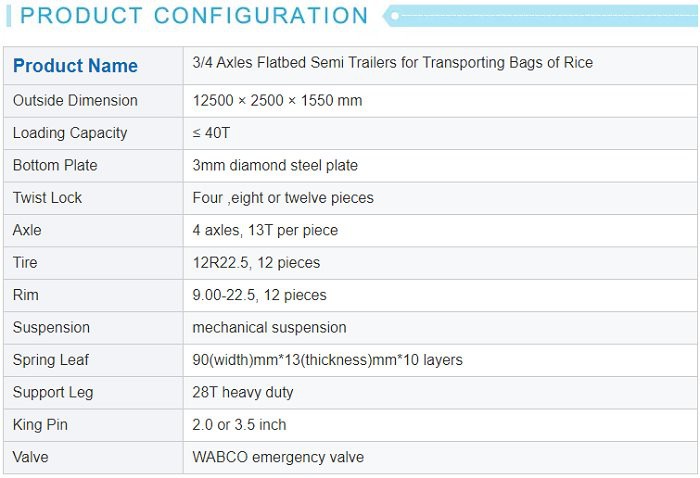Click the Tire row label
The height and width of the screenshot is (478, 700).
coord(26,263)
